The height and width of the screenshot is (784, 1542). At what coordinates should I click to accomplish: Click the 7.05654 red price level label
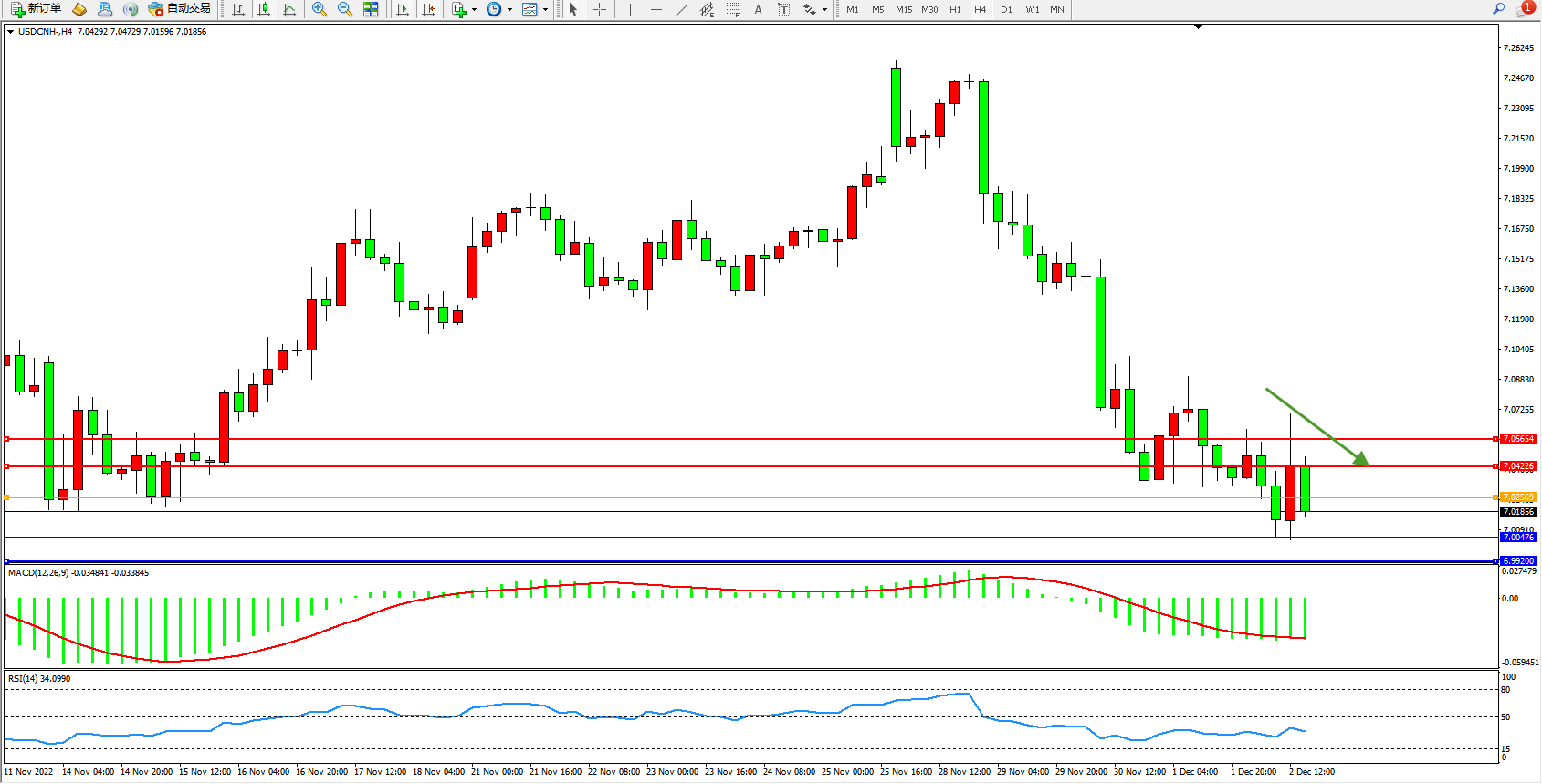click(x=1519, y=439)
